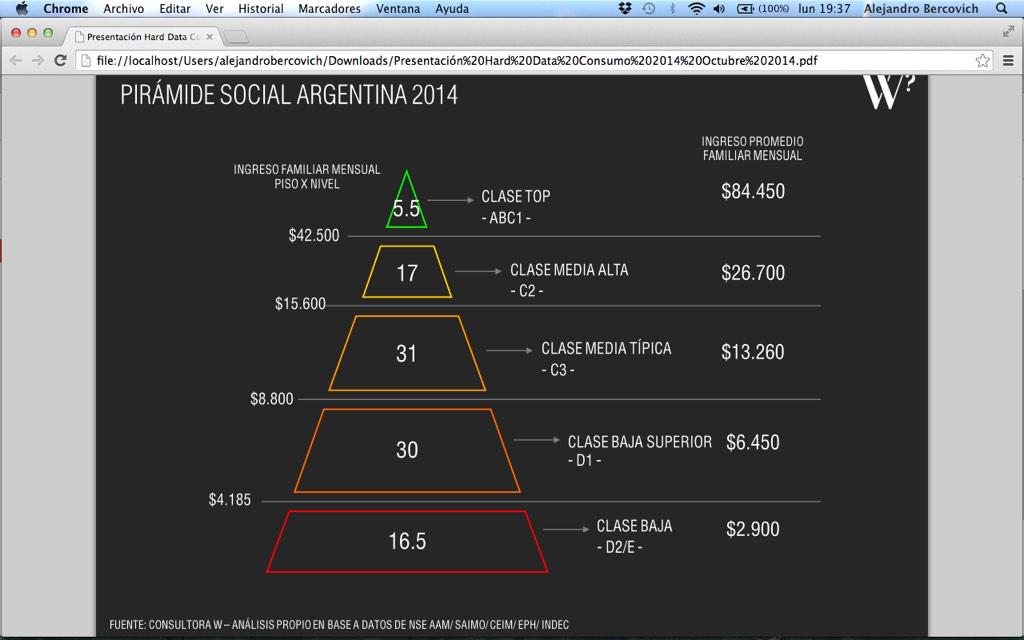Open the Chrome application menu

[65, 8]
